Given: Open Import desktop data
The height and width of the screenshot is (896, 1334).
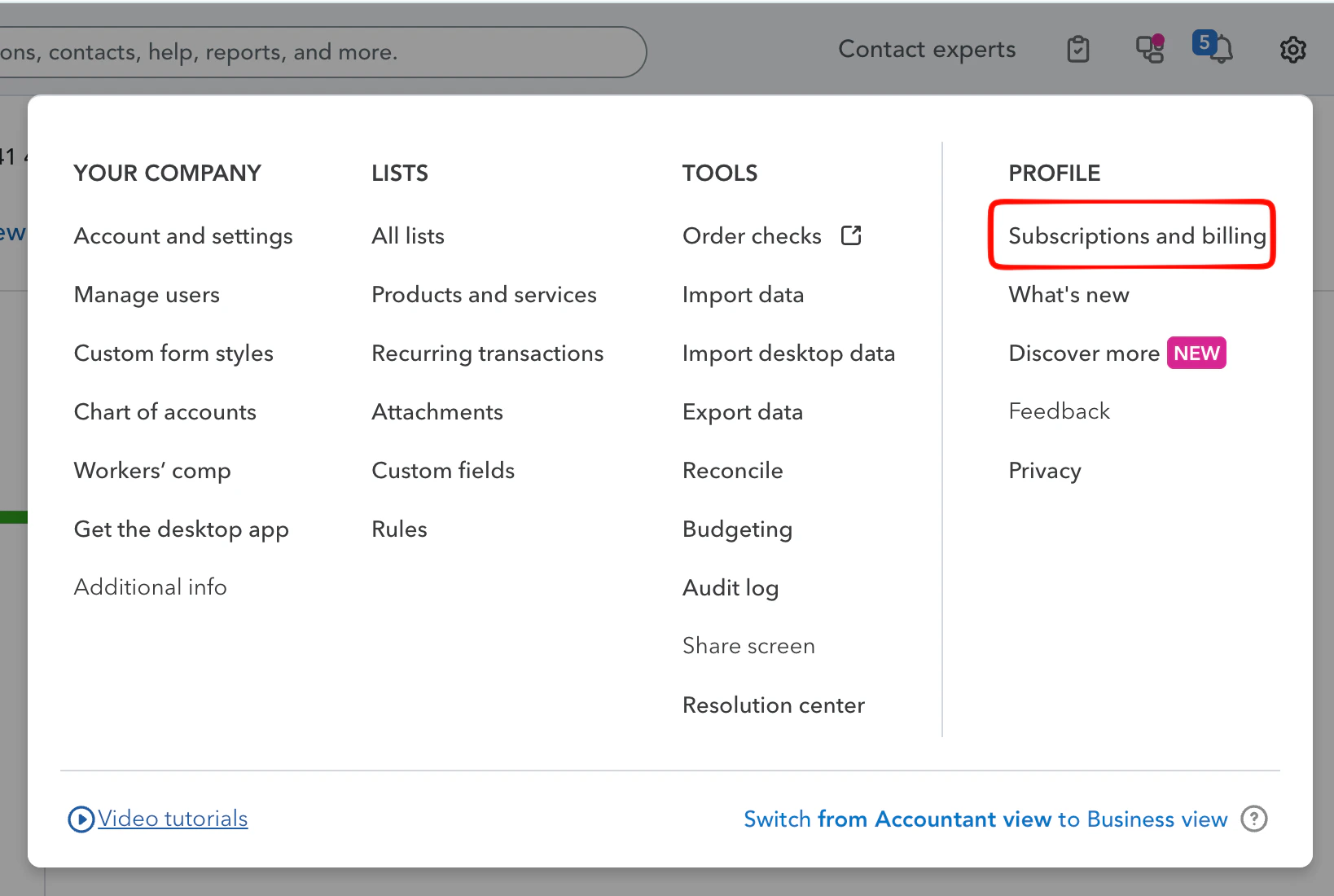Looking at the screenshot, I should tap(789, 354).
